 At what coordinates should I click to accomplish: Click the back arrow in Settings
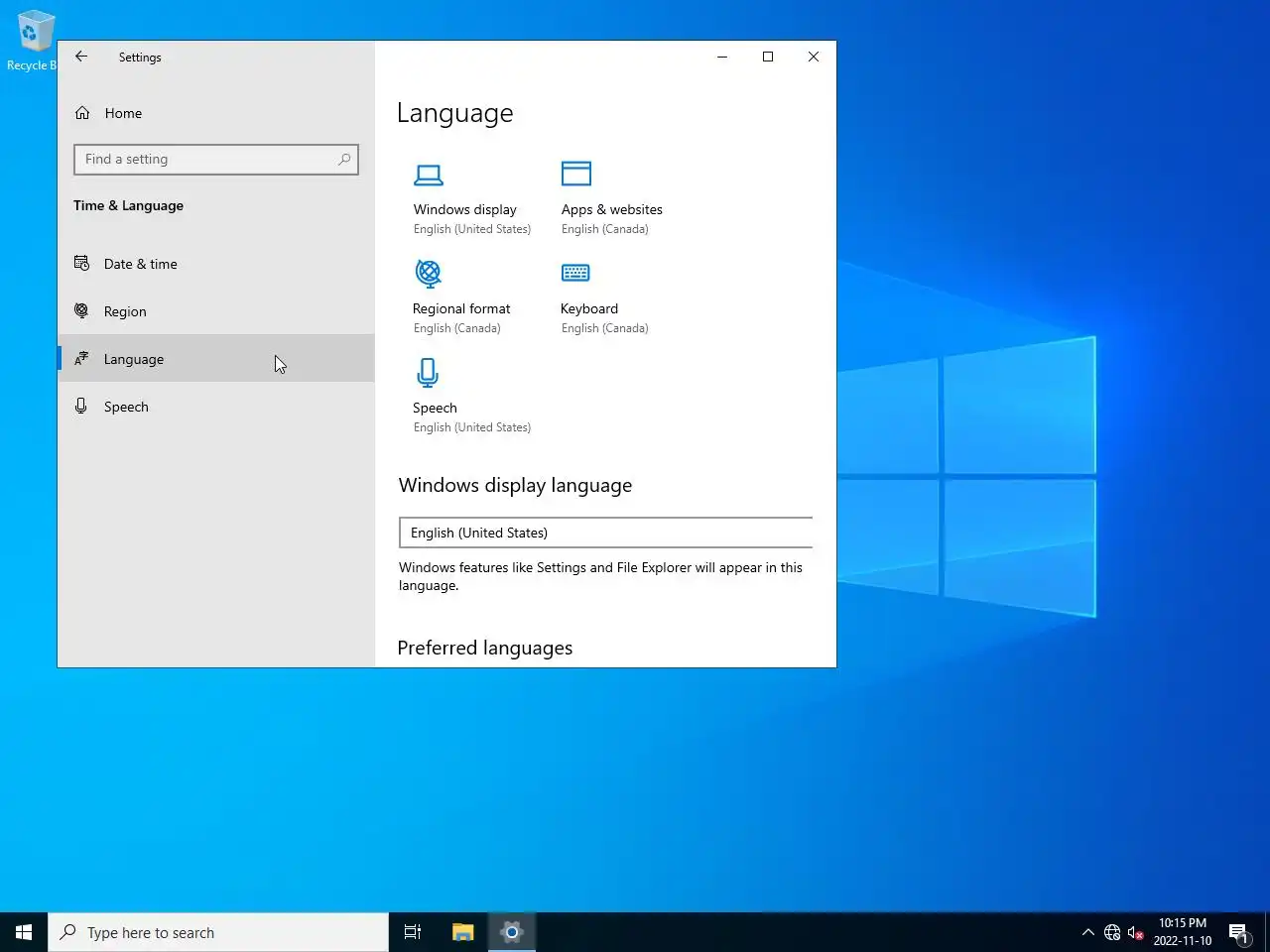pos(81,57)
